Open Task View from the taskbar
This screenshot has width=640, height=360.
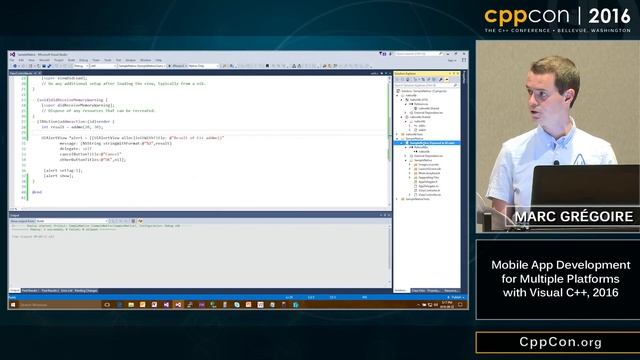click(107, 304)
